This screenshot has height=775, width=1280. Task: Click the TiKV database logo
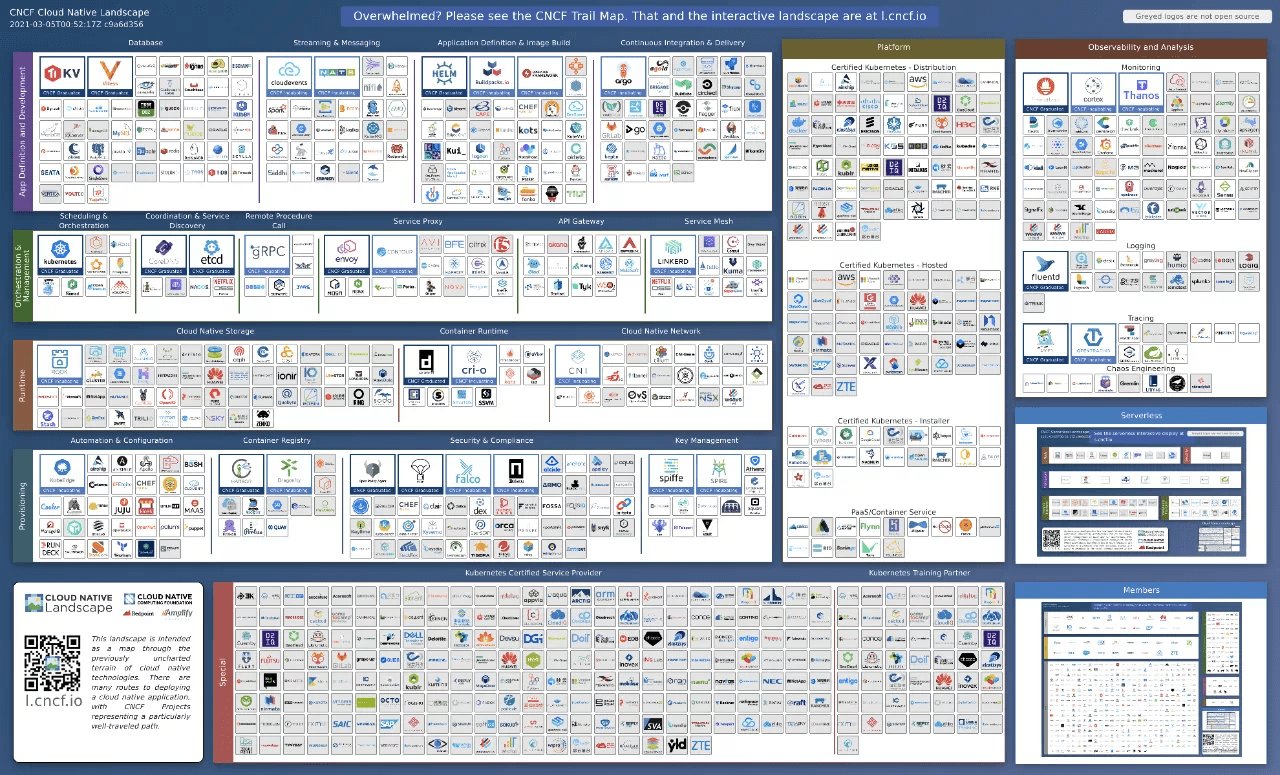tap(60, 76)
